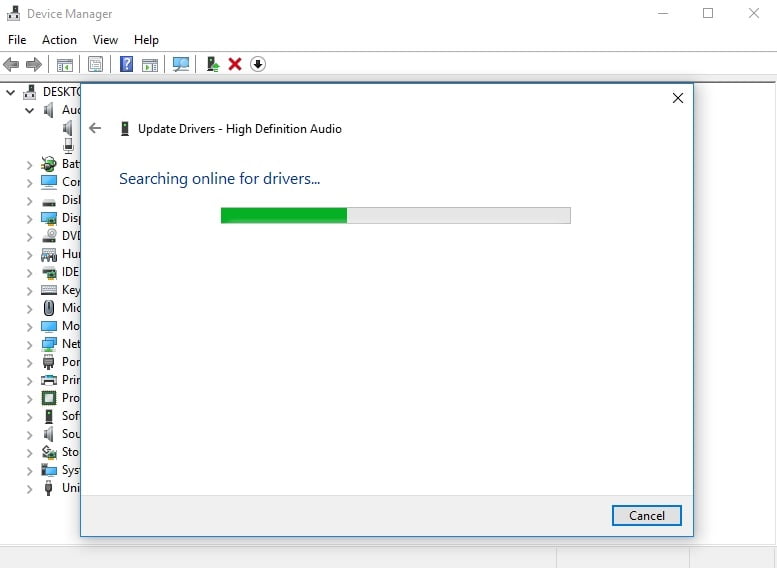Viewport: 777px width, 568px height.
Task: Click the blue Help question-mark icon
Action: click(x=126, y=64)
